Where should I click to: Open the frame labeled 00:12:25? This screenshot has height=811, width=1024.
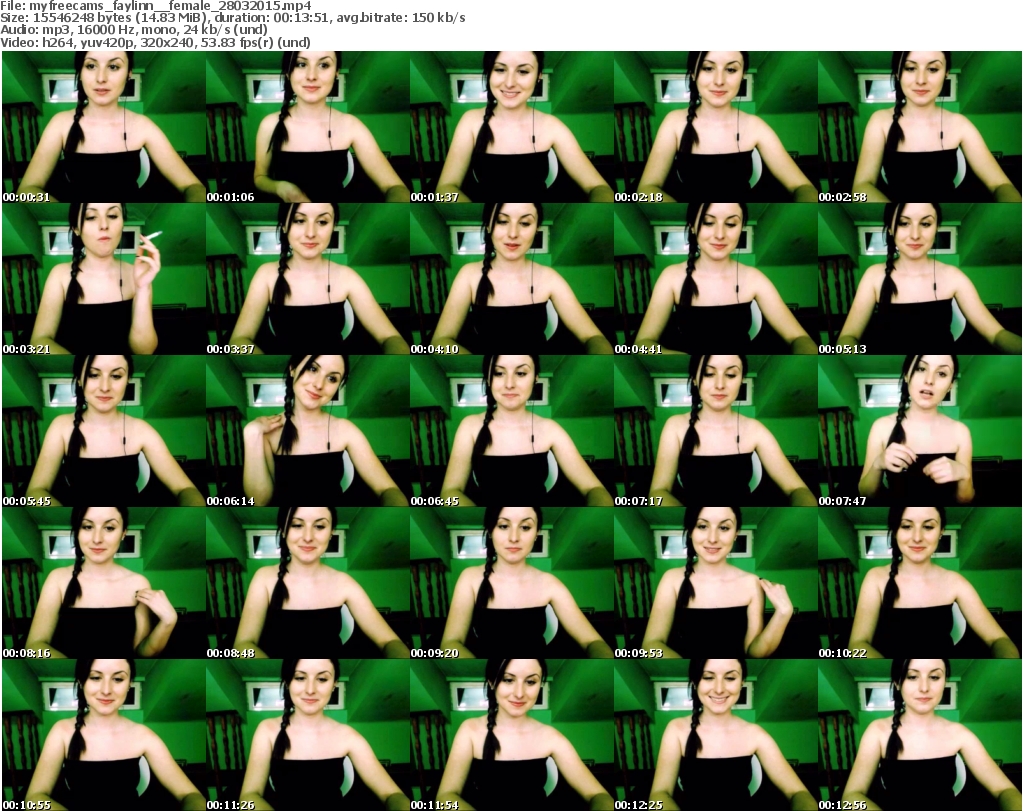pyautogui.click(x=715, y=735)
